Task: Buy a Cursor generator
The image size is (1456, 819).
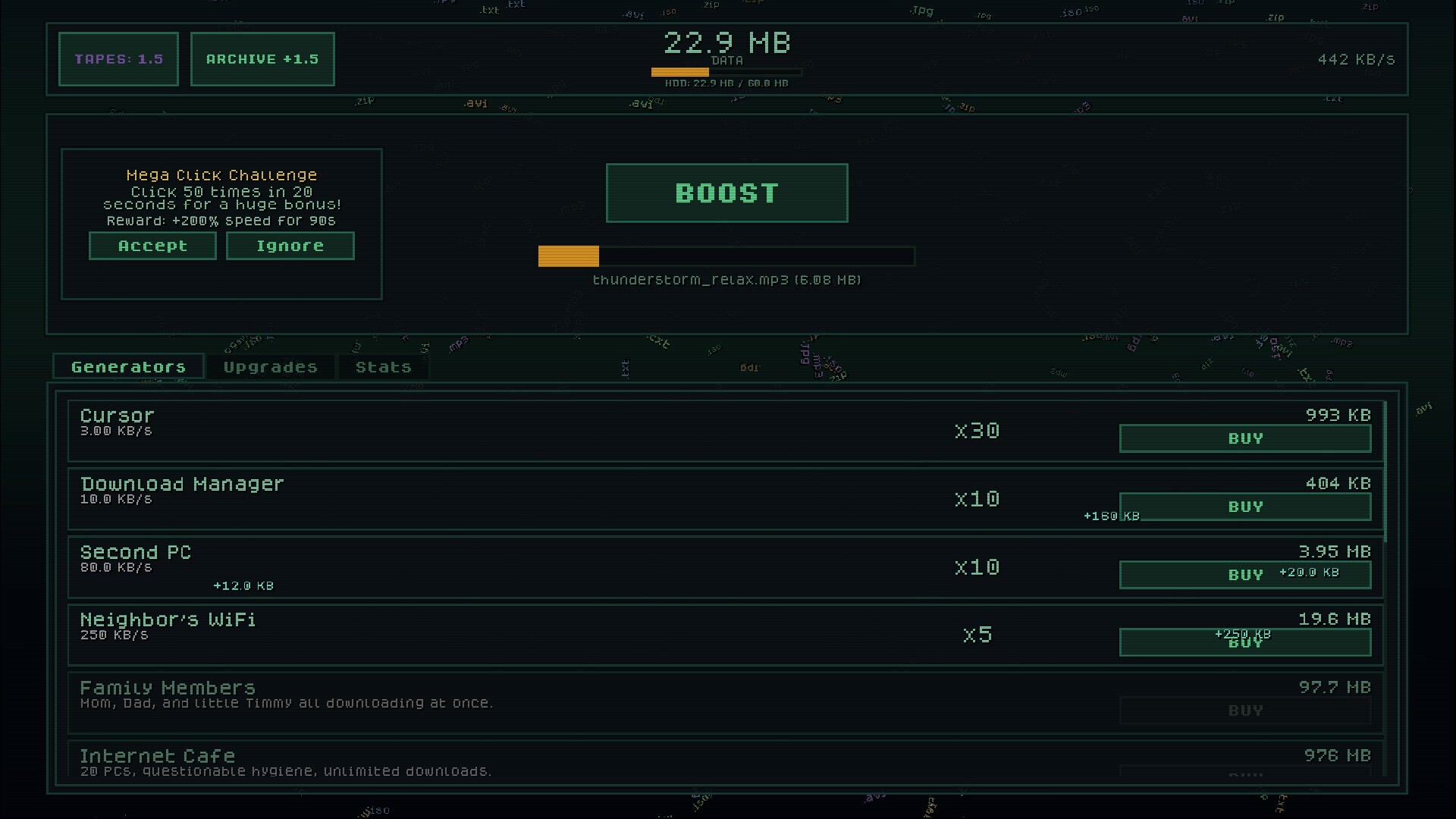Action: tap(1244, 438)
